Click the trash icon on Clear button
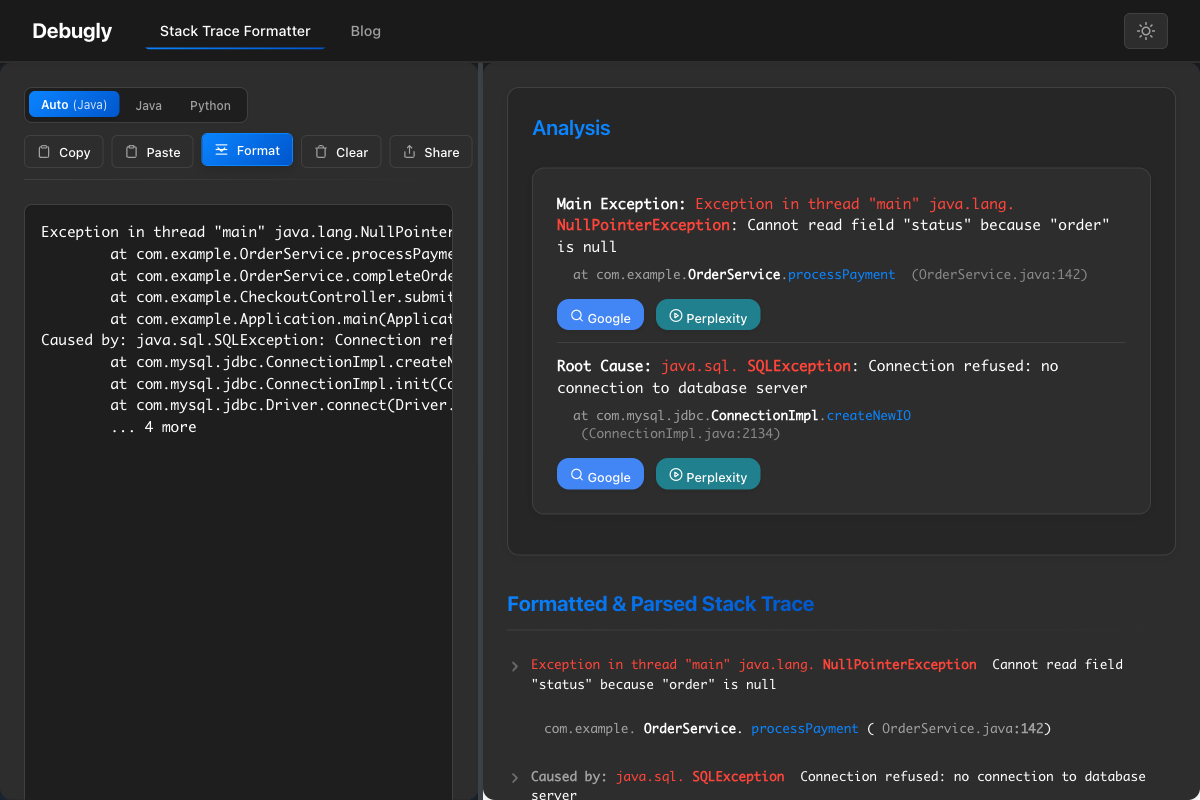1200x800 pixels. 321,152
